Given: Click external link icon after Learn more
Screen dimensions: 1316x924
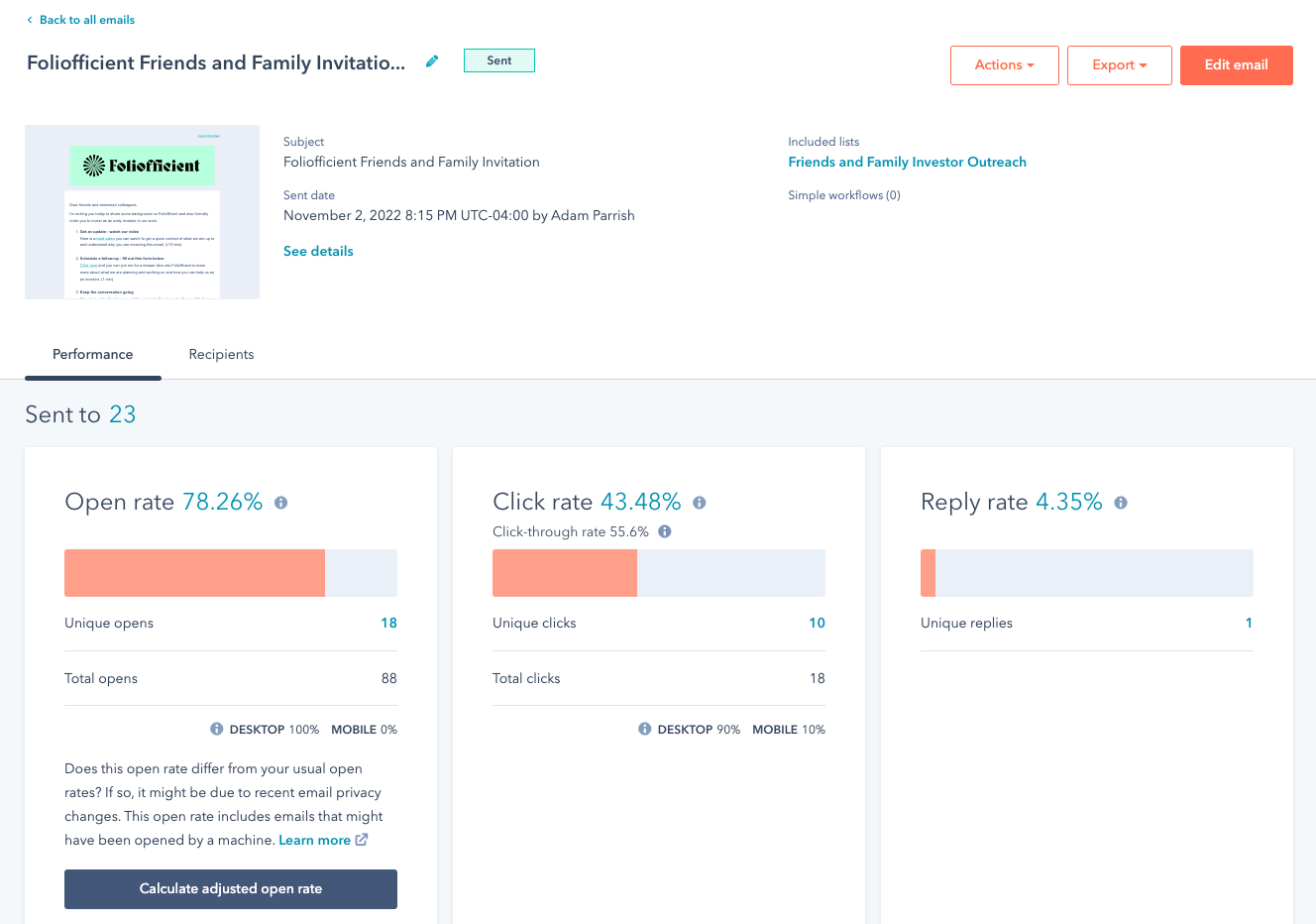Looking at the screenshot, I should (x=362, y=840).
